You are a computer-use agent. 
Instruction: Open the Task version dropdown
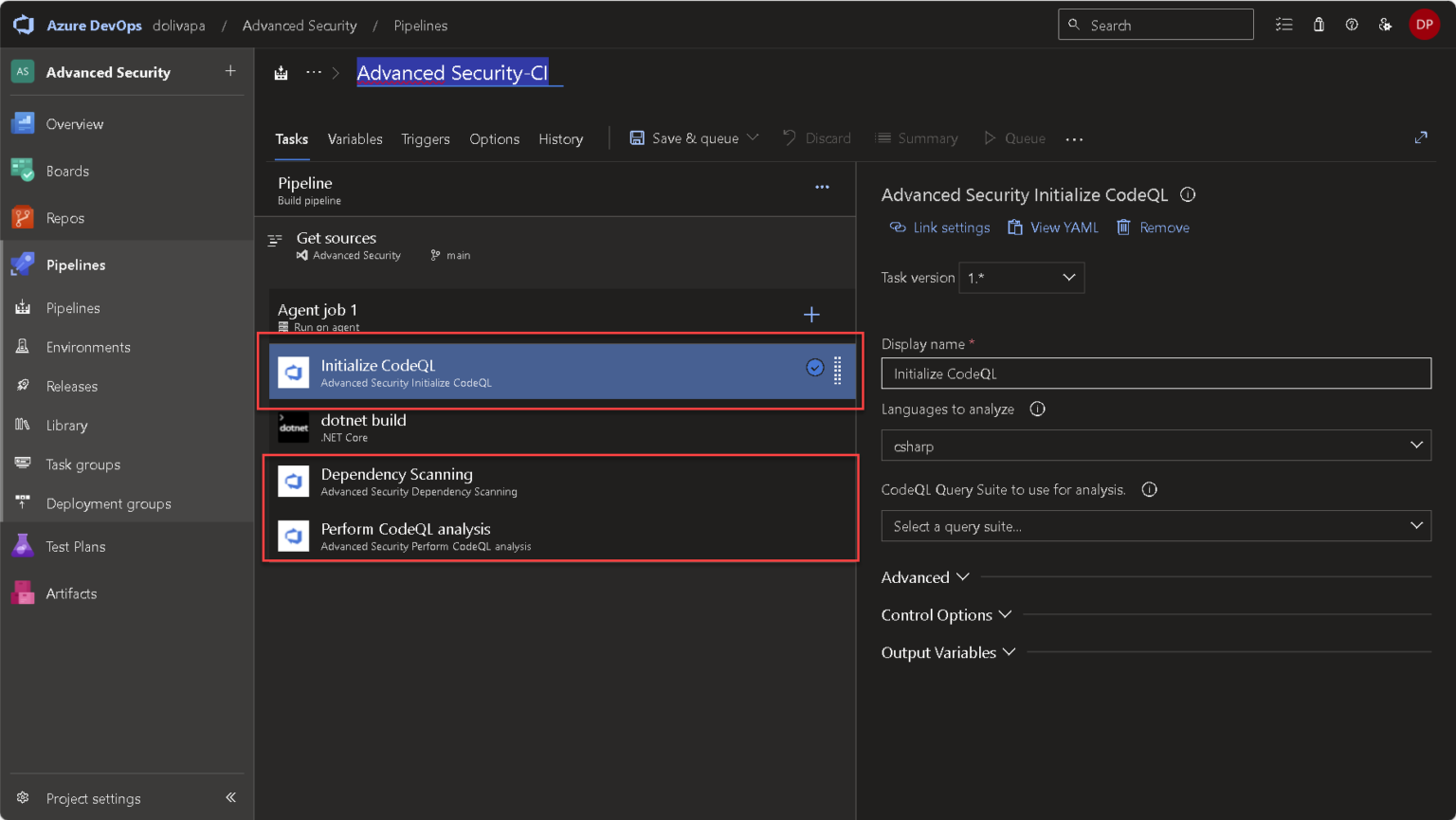(x=1021, y=278)
